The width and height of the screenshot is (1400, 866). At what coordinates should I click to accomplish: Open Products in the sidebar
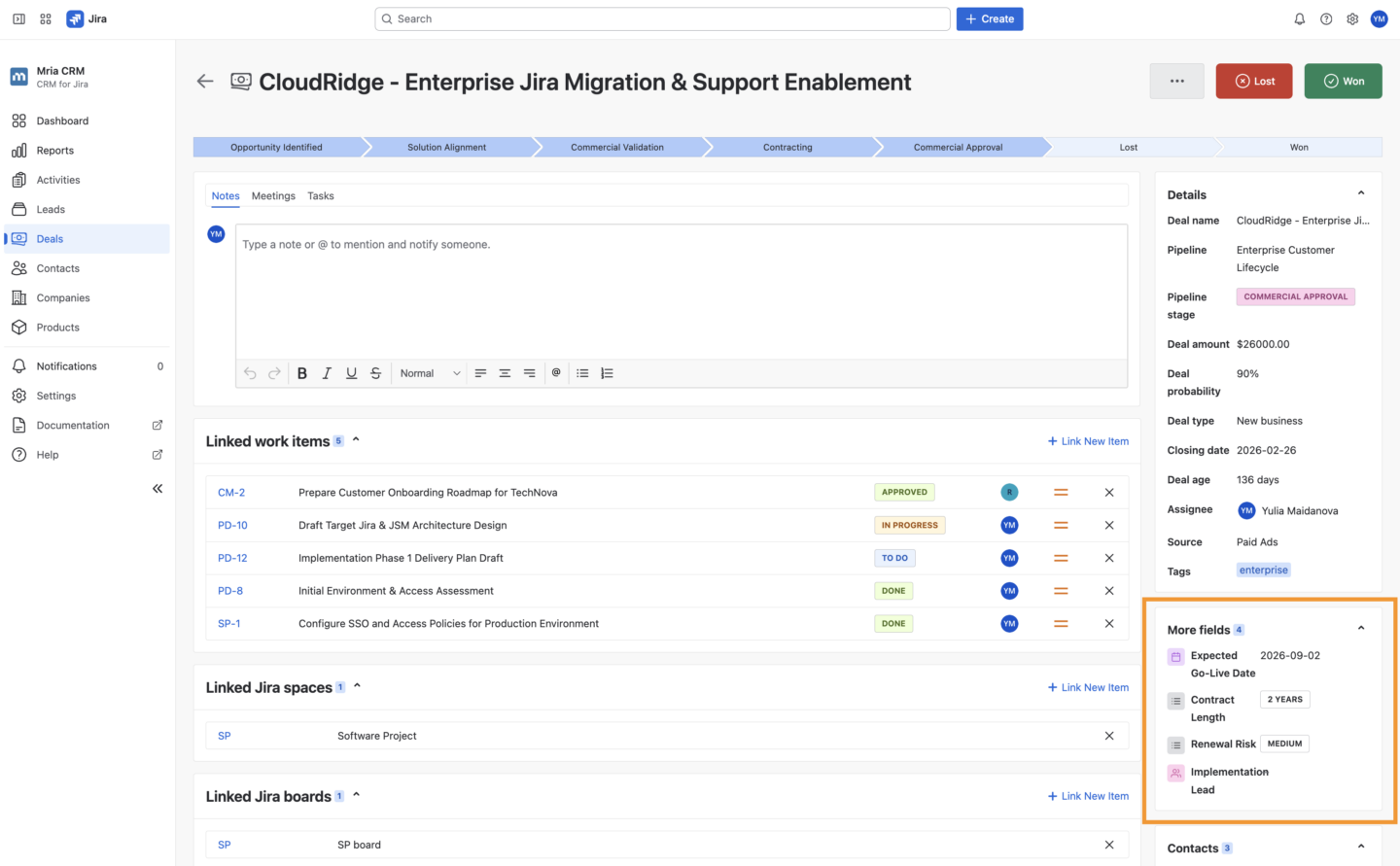point(87,328)
